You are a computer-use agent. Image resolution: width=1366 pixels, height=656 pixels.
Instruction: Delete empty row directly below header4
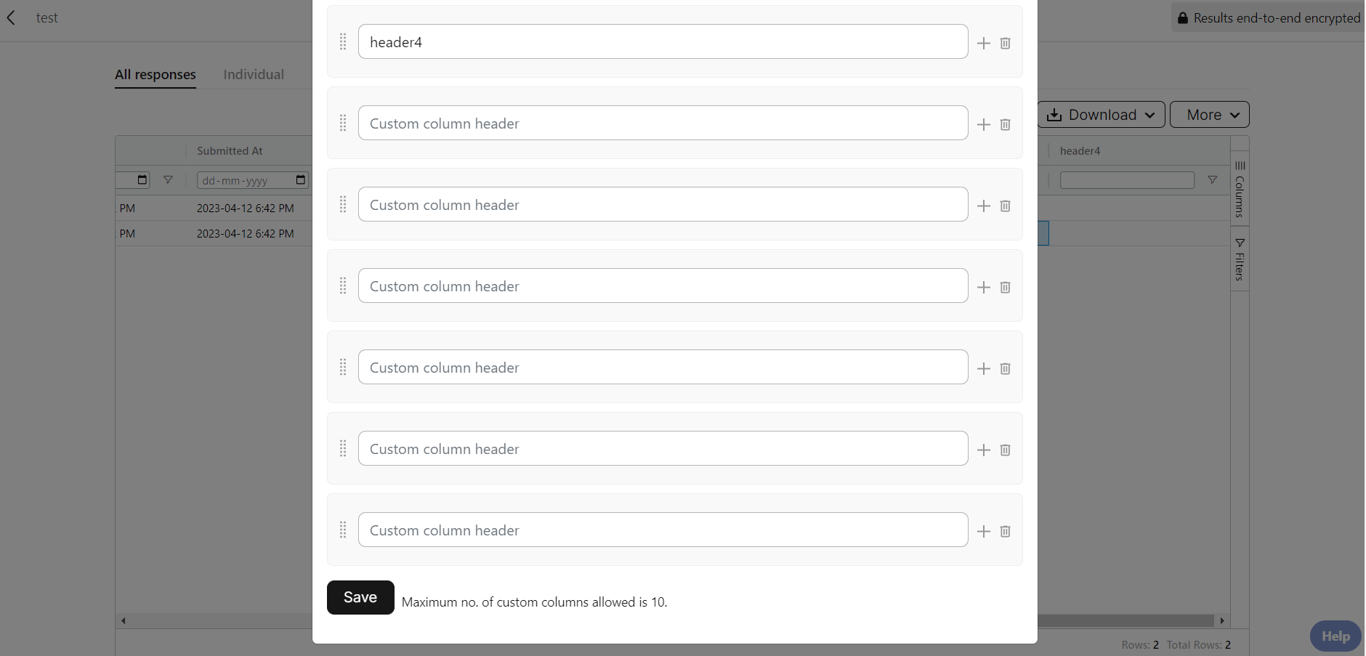(x=1005, y=124)
